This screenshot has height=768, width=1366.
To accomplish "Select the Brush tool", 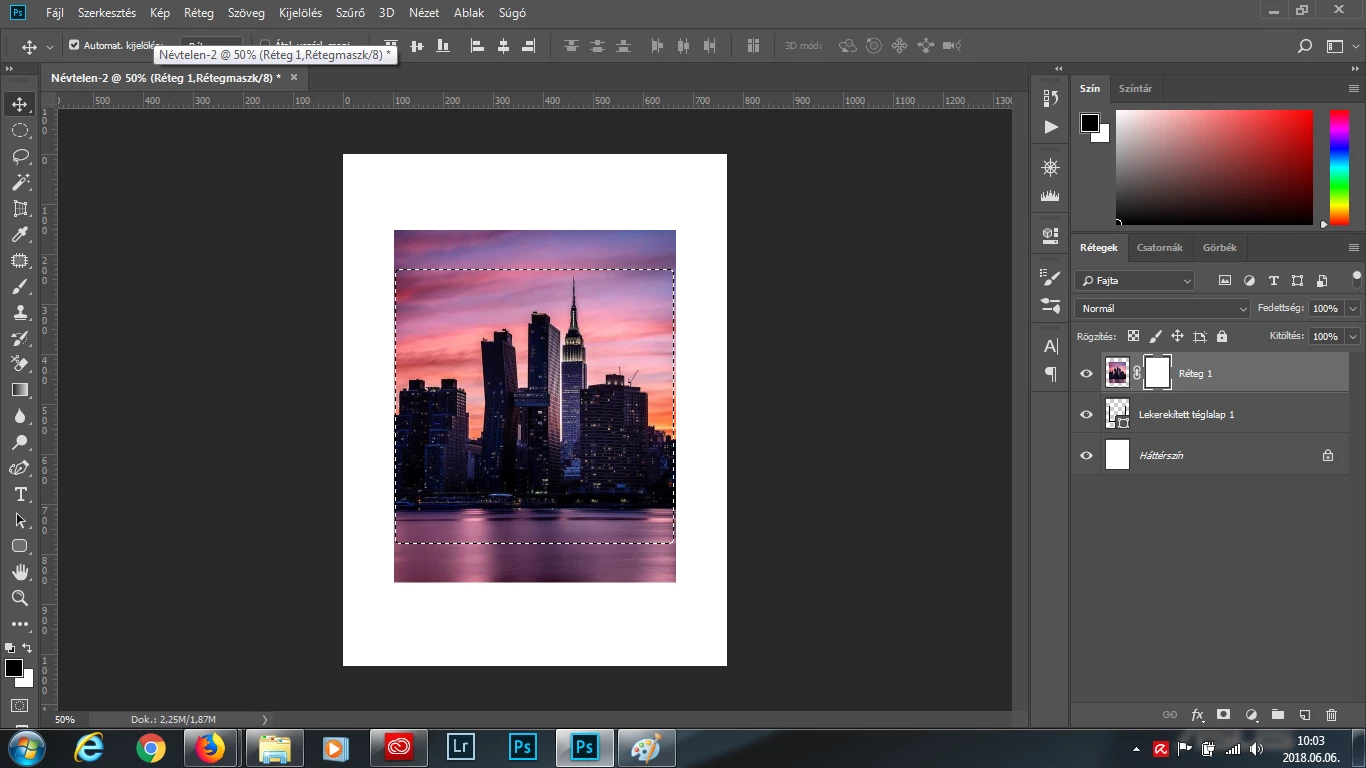I will tap(20, 287).
